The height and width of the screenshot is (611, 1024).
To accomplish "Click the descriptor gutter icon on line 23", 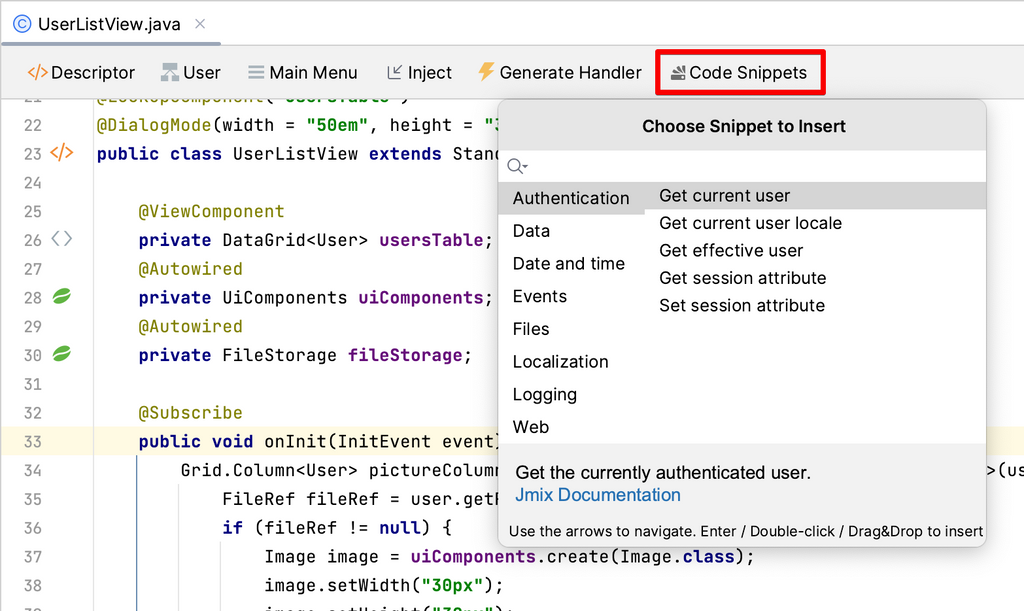I will click(x=64, y=153).
